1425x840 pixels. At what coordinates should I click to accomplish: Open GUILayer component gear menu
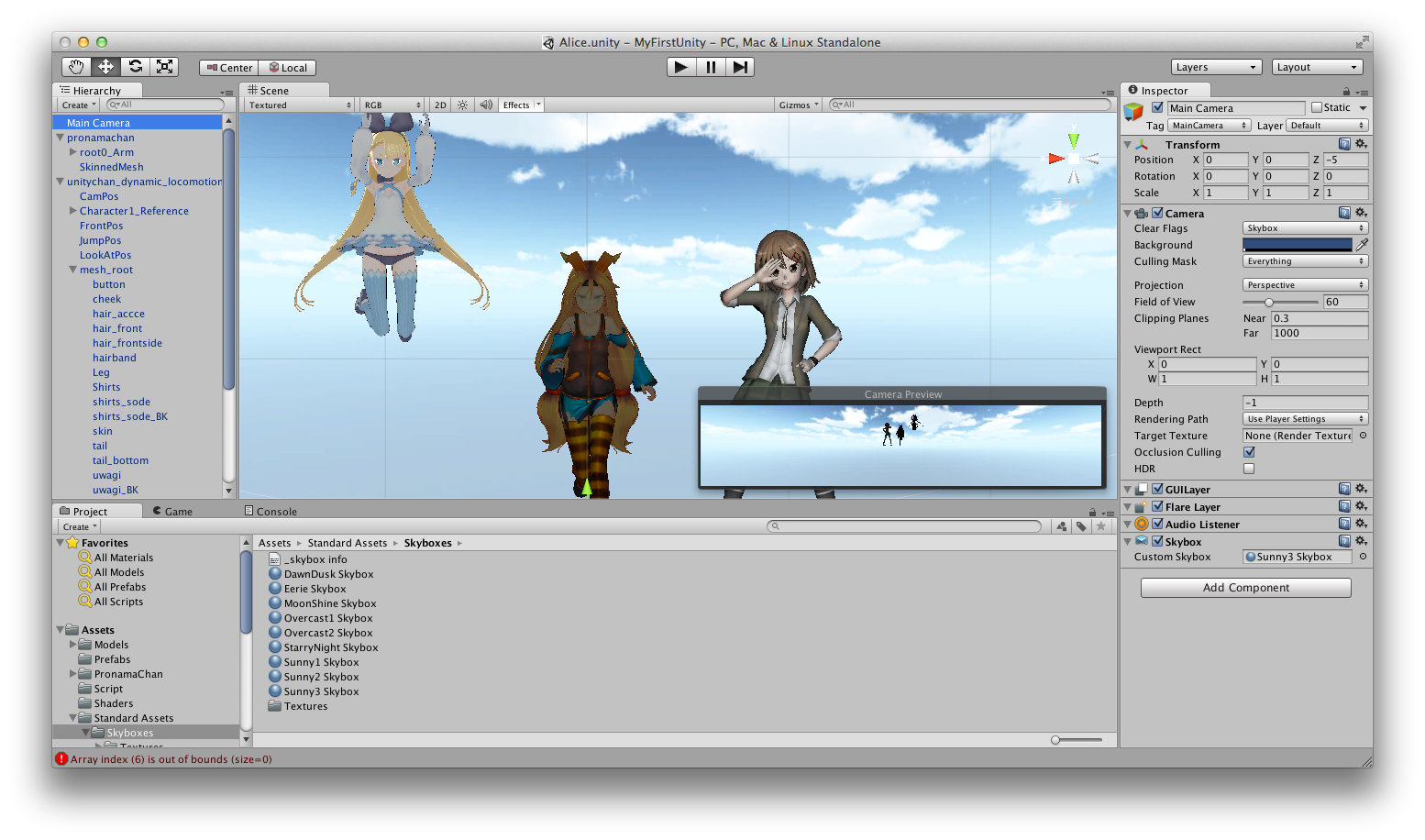pyautogui.click(x=1362, y=489)
